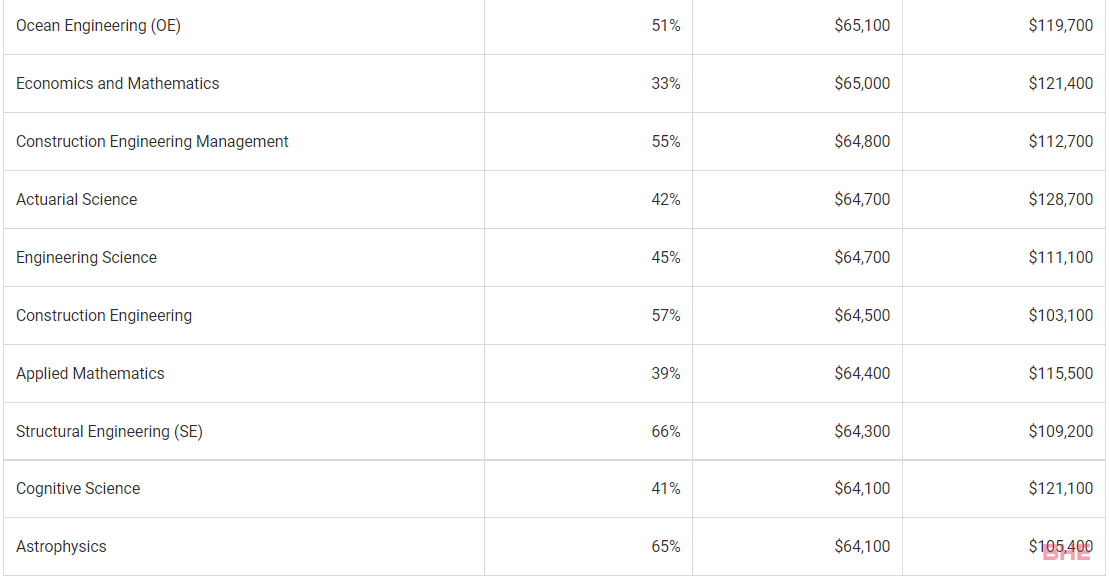Click Construction Engineering Management text
Viewport: 1110px width, 580px height.
tap(152, 142)
